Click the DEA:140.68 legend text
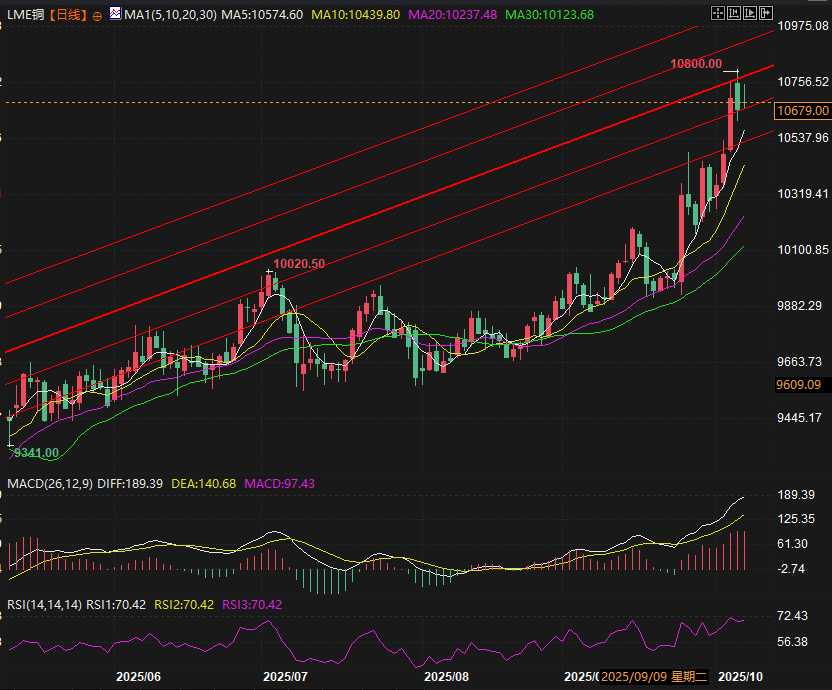Image resolution: width=832 pixels, height=690 pixels. (x=204, y=484)
